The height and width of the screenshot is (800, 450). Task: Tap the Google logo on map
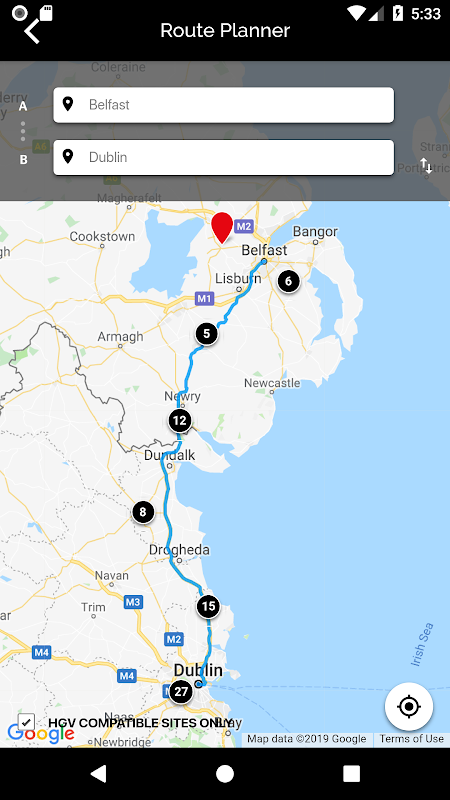point(41,734)
